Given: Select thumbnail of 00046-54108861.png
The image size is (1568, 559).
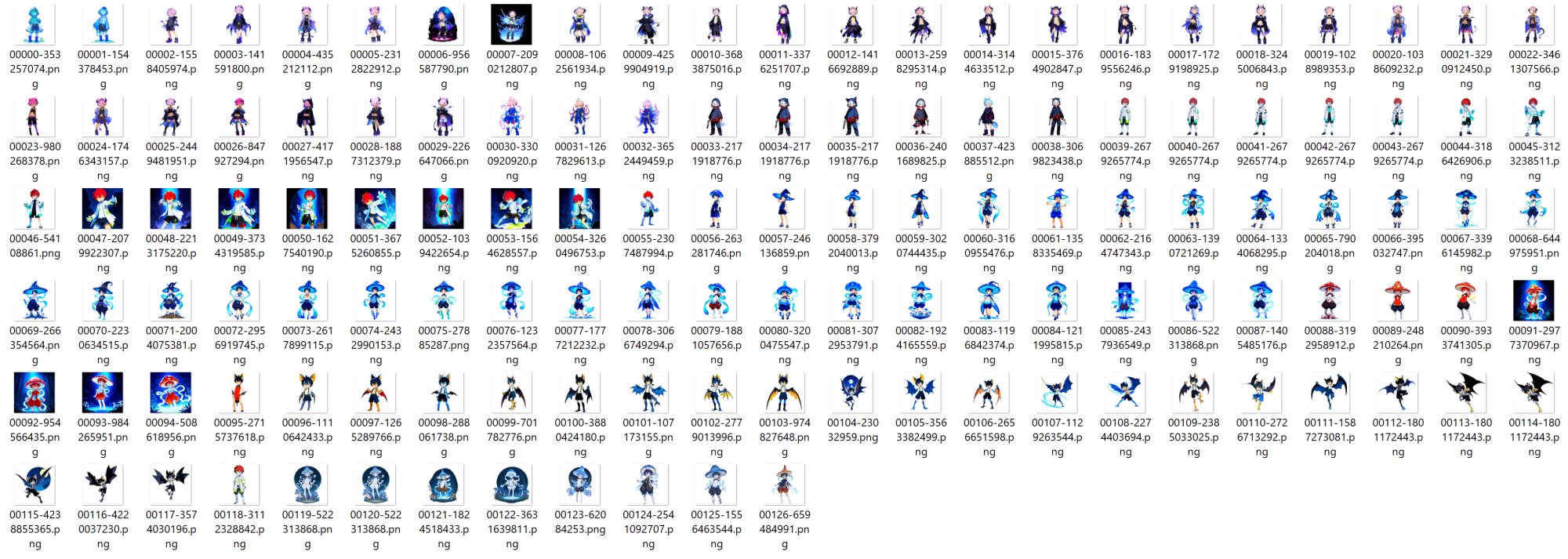Looking at the screenshot, I should pyautogui.click(x=35, y=209).
